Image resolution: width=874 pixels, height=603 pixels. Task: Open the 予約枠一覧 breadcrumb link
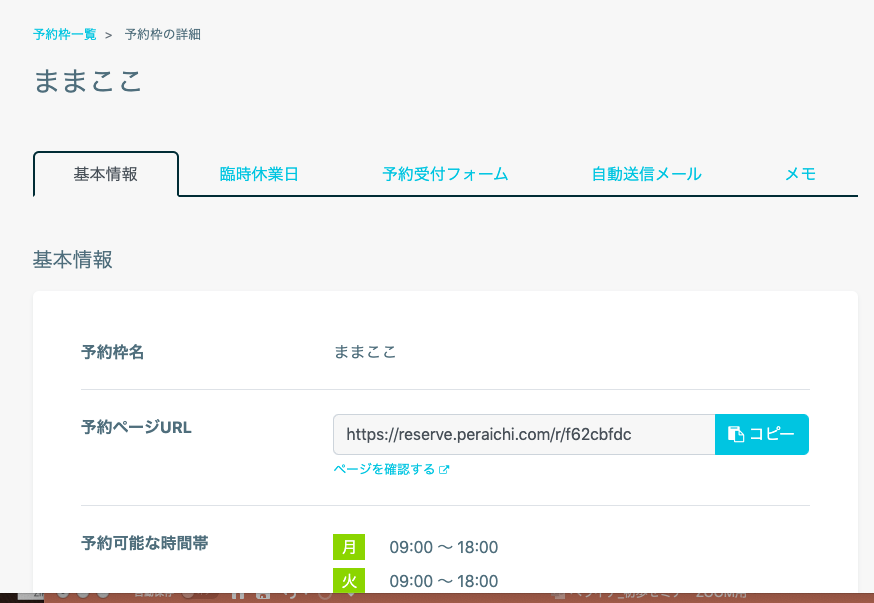tap(65, 35)
